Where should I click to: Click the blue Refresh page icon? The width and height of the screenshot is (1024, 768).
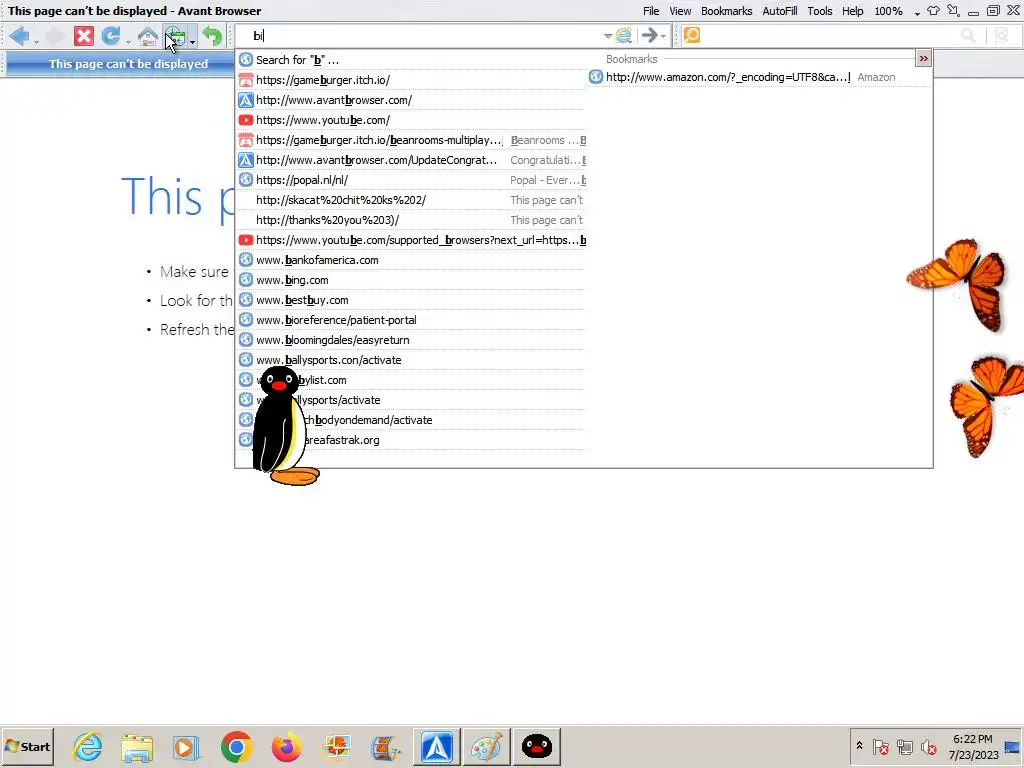pyautogui.click(x=111, y=36)
